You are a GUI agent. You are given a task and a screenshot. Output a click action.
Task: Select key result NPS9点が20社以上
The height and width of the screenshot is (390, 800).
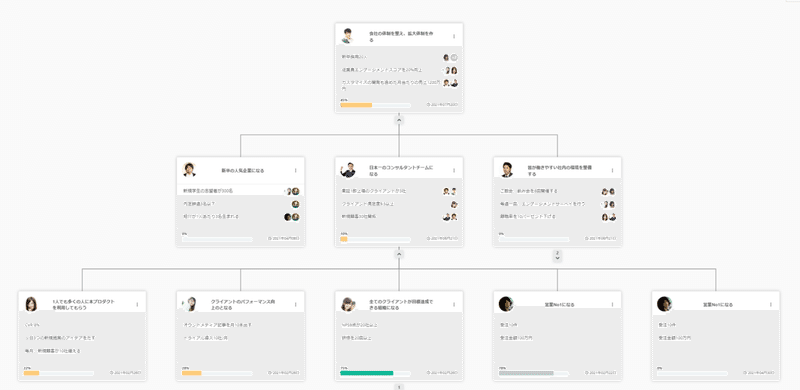360,325
